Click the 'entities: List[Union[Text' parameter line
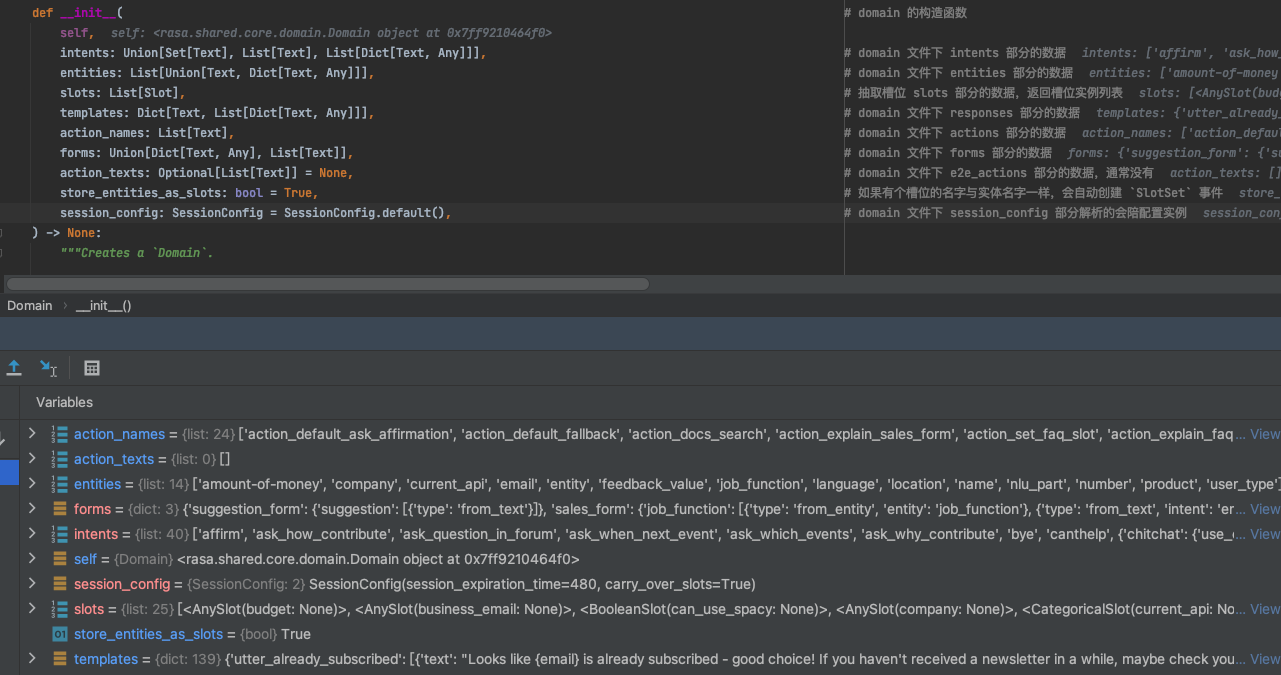 [217, 73]
